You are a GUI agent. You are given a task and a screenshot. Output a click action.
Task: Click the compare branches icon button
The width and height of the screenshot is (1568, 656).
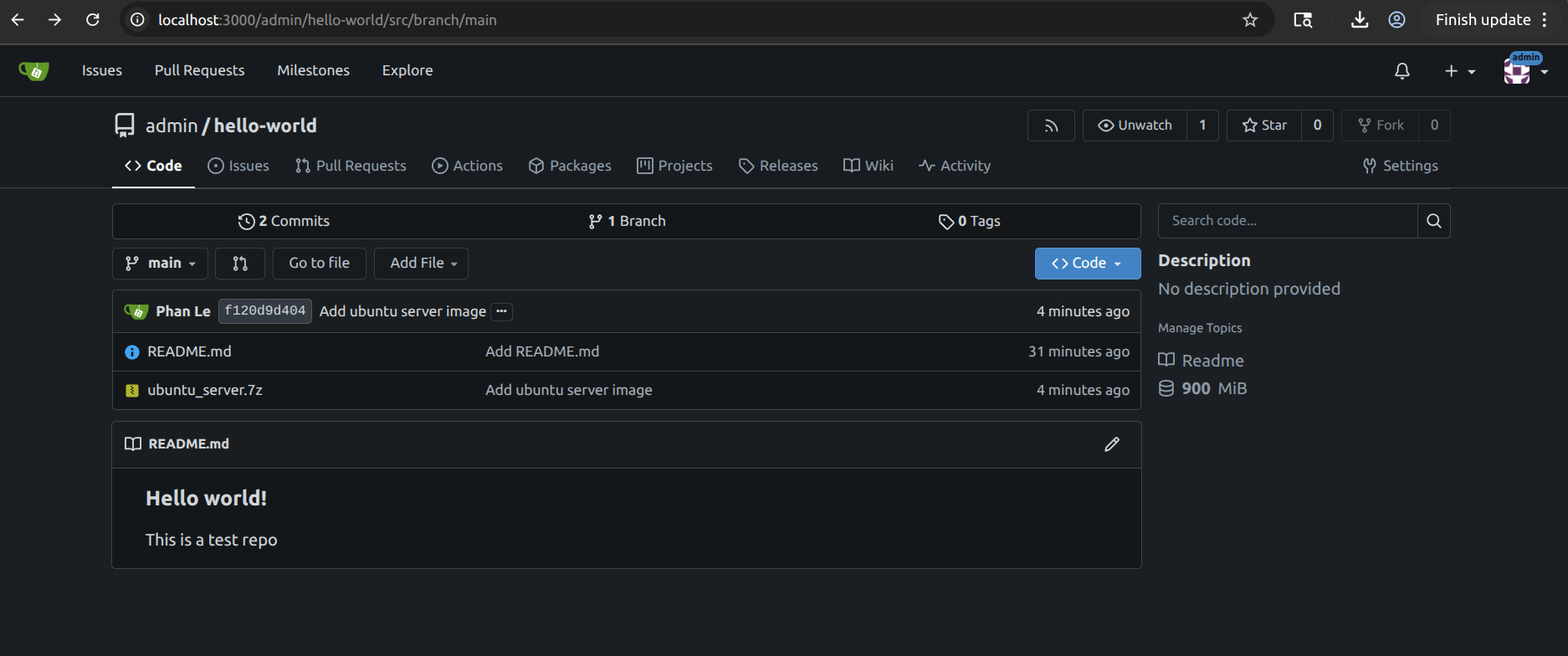(x=240, y=264)
